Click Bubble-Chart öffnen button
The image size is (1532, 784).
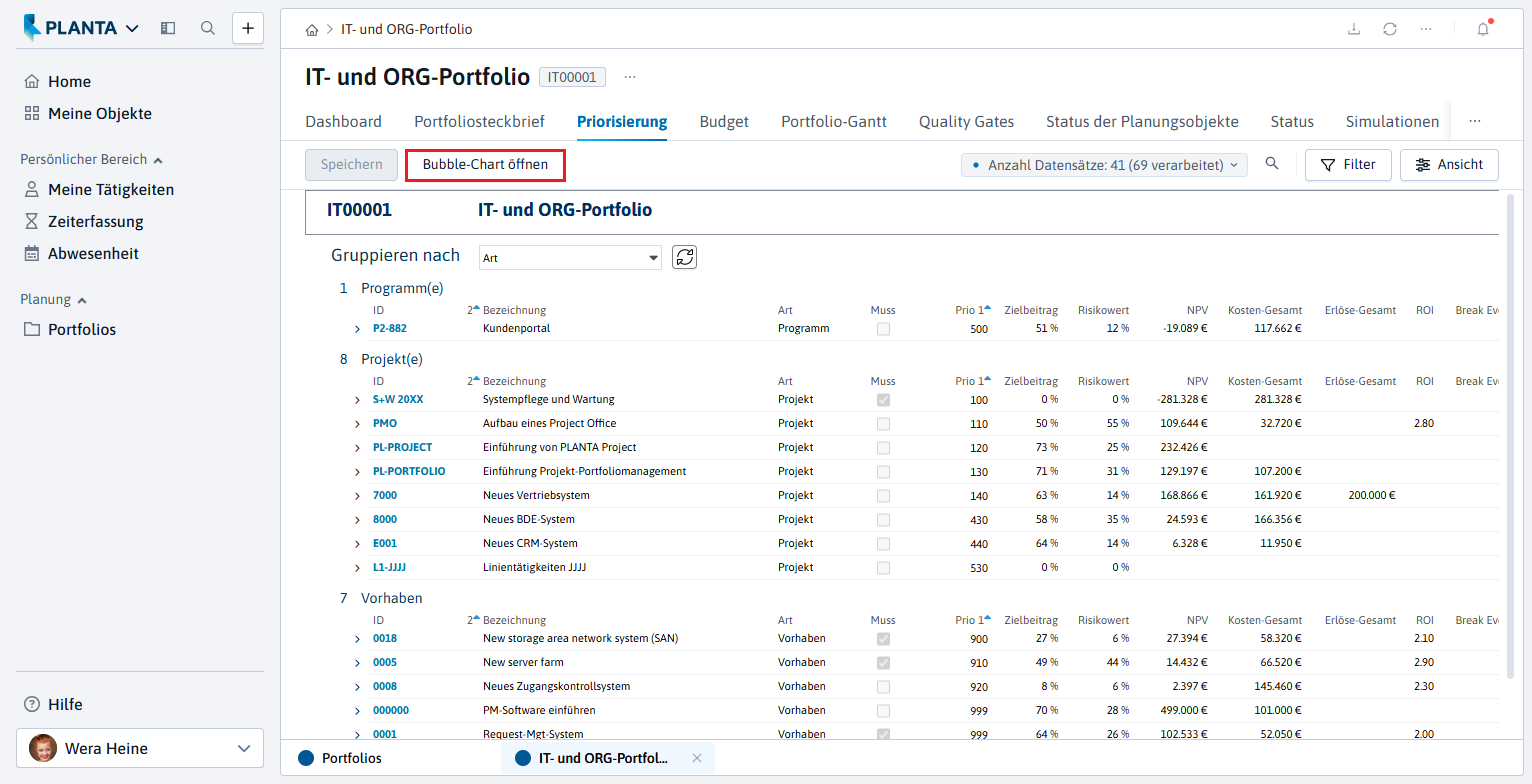coord(485,165)
